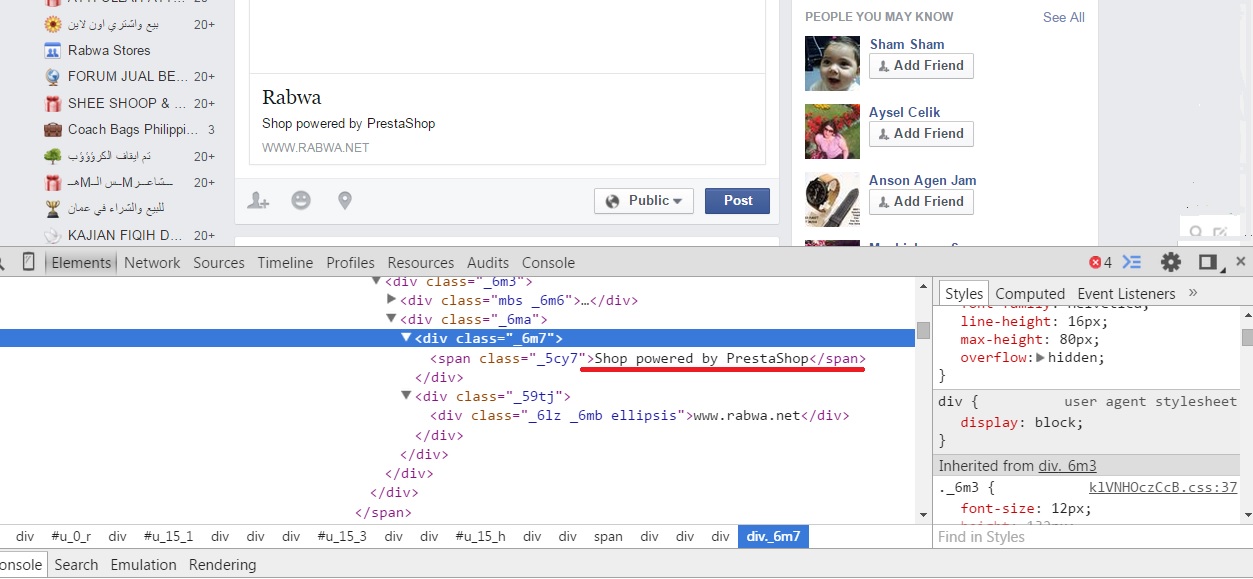Screen dimensions: 1253x579
Task: Switch to the Resources tab
Action: click(x=421, y=263)
